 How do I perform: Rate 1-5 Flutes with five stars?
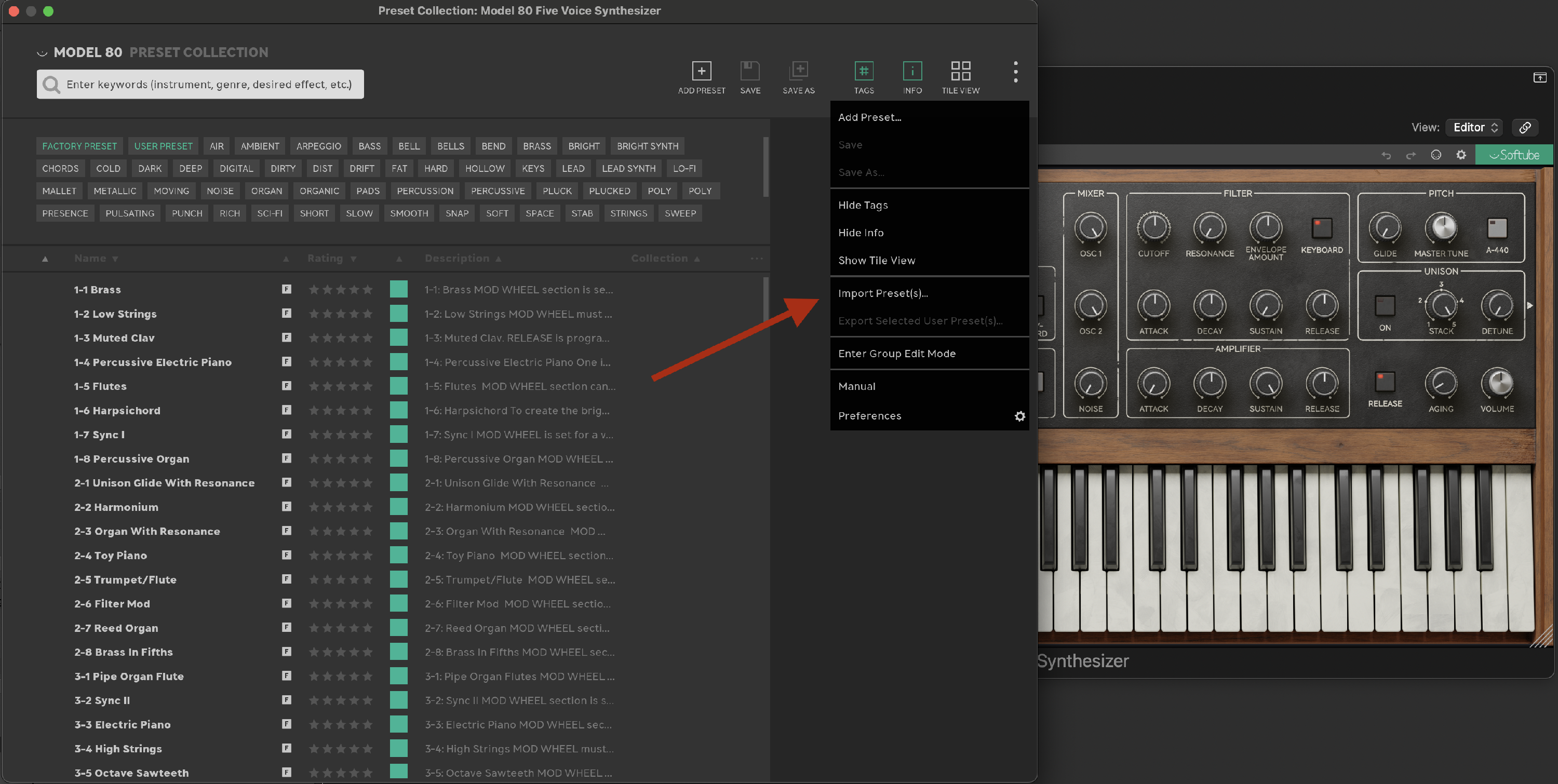pos(367,386)
